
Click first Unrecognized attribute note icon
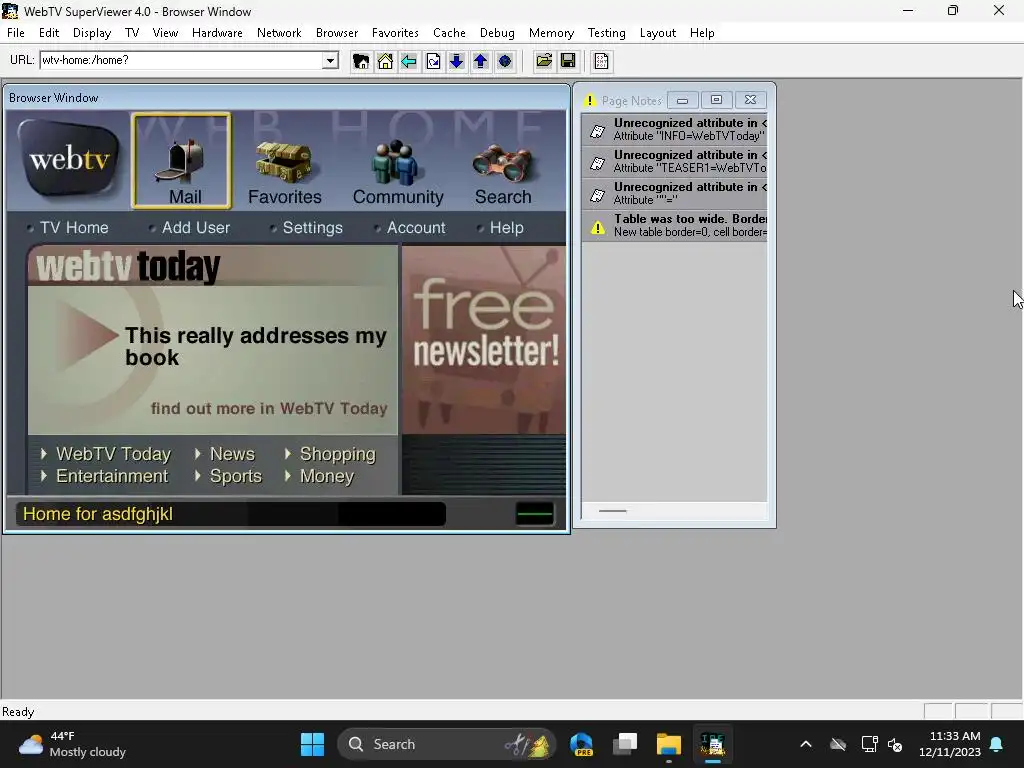(x=597, y=130)
